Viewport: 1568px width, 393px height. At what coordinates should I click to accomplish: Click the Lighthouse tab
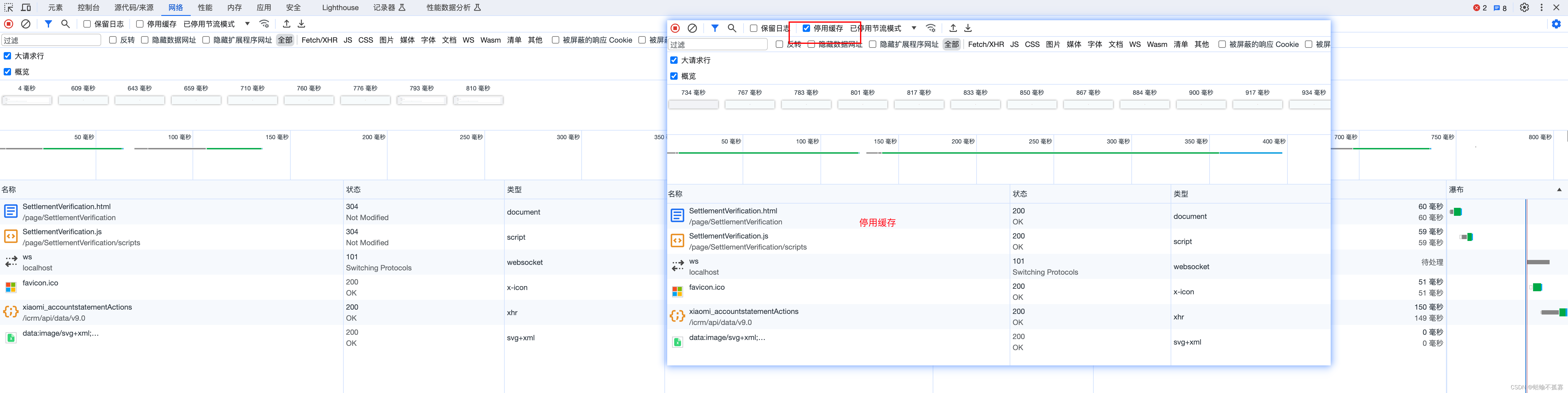(340, 7)
